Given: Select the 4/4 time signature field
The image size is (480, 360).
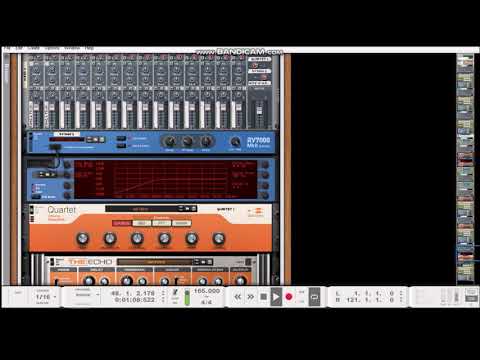Looking at the screenshot, I should pos(207,302).
